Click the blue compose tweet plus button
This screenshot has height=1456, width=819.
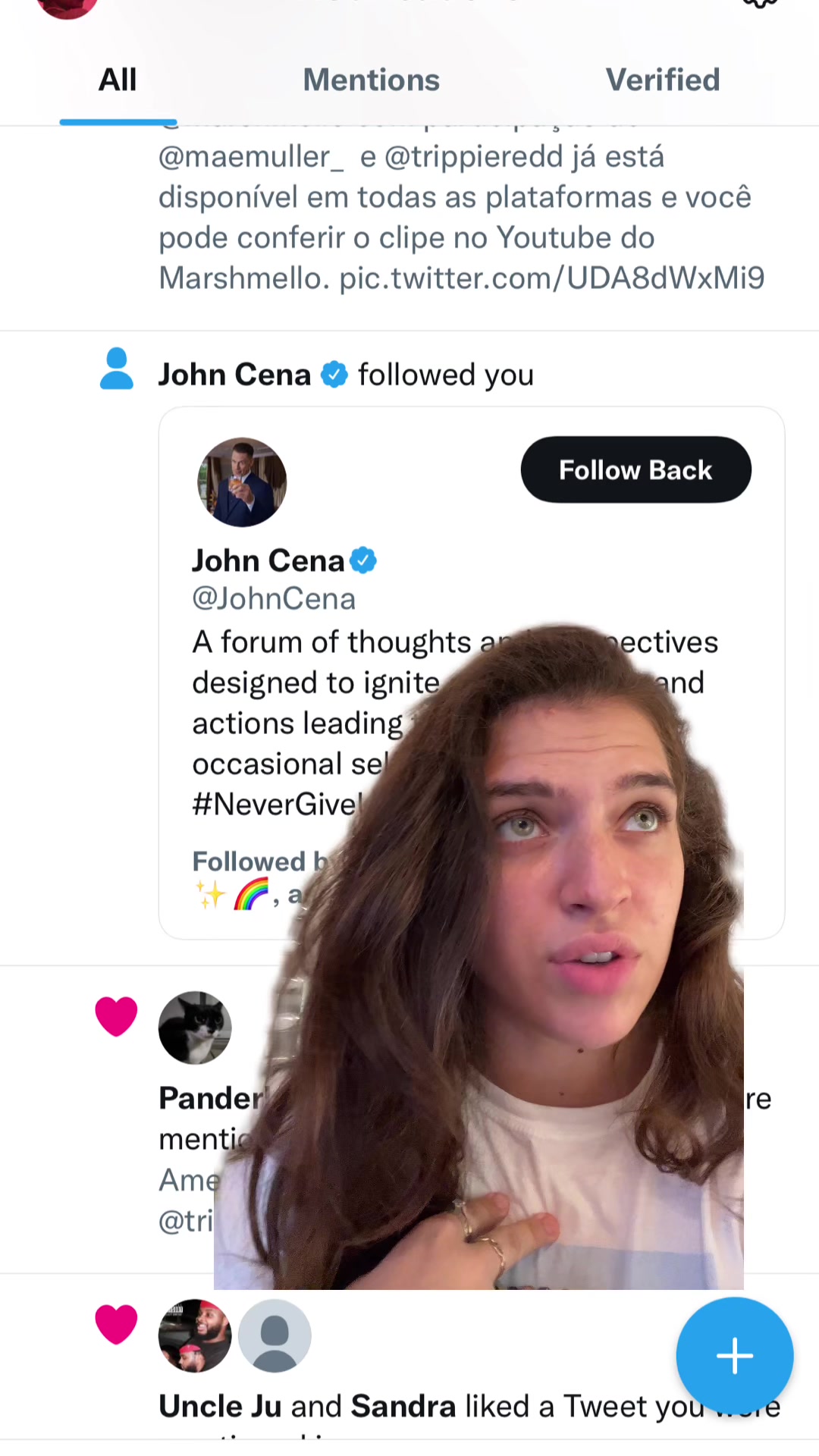click(734, 1356)
